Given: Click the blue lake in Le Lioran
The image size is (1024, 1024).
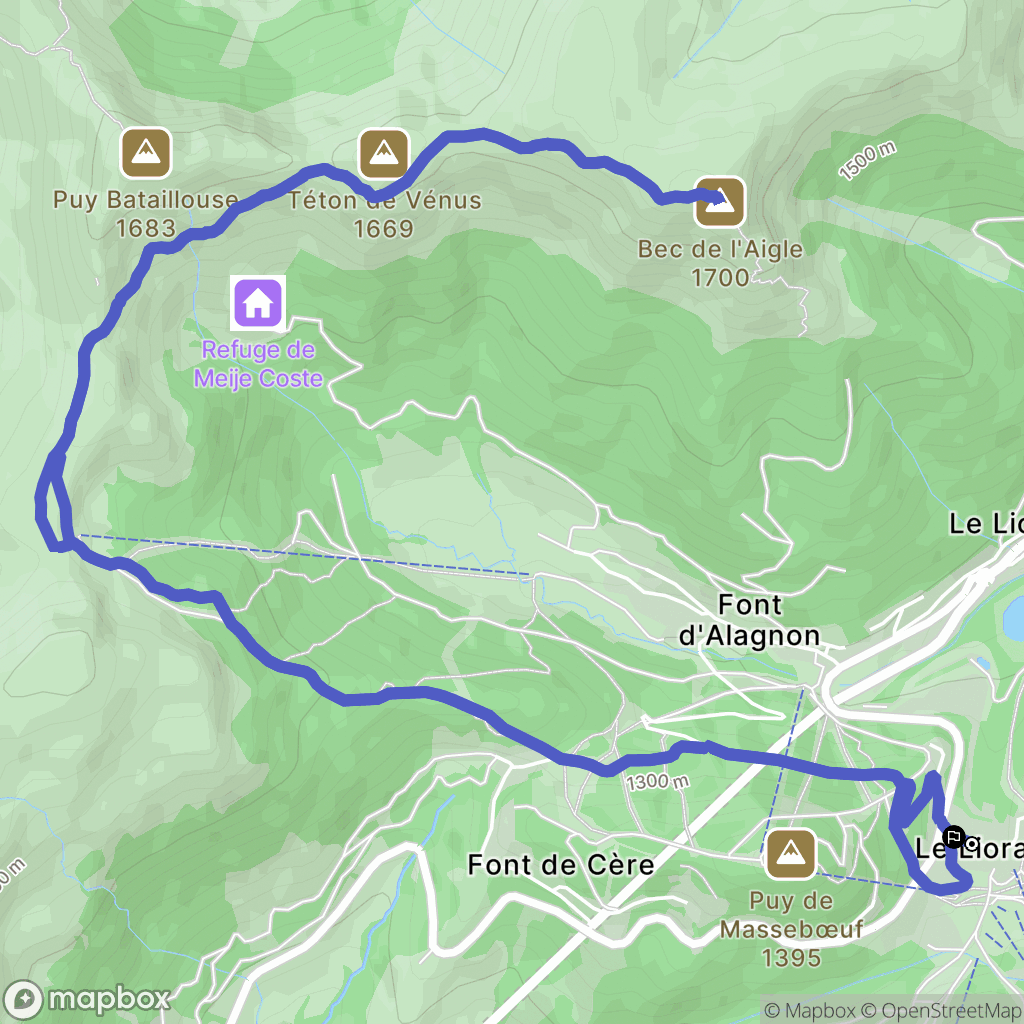Looking at the screenshot, I should [x=1014, y=617].
